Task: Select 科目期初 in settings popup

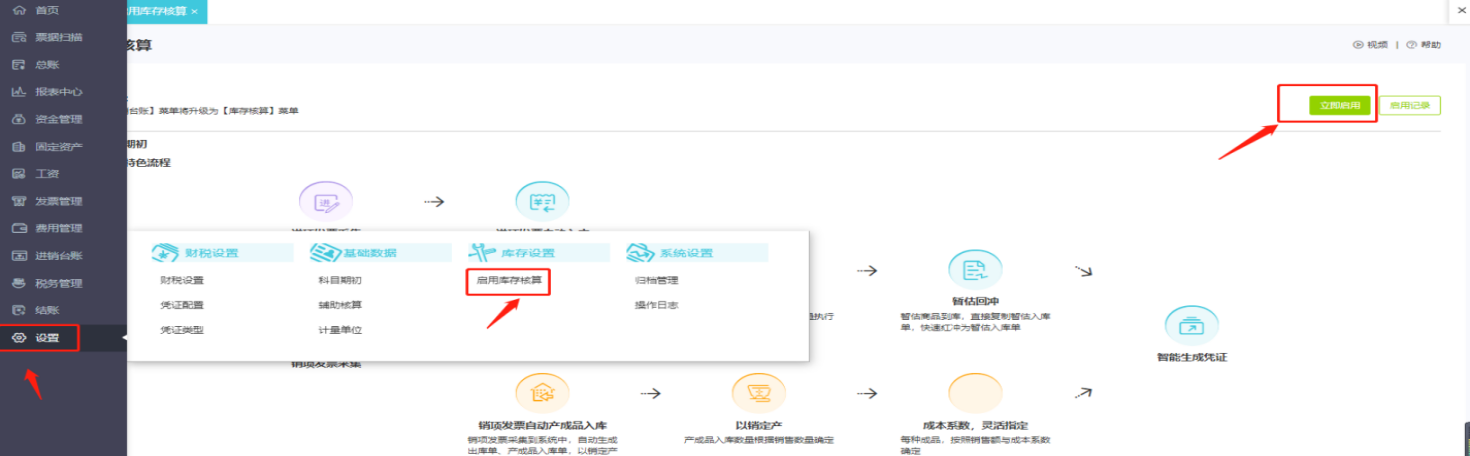Action: click(340, 280)
